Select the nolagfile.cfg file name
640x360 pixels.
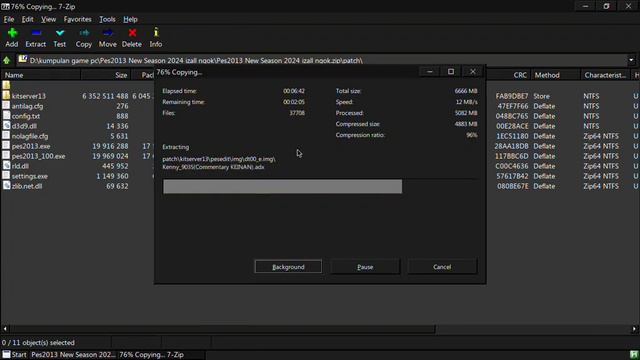click(x=30, y=136)
